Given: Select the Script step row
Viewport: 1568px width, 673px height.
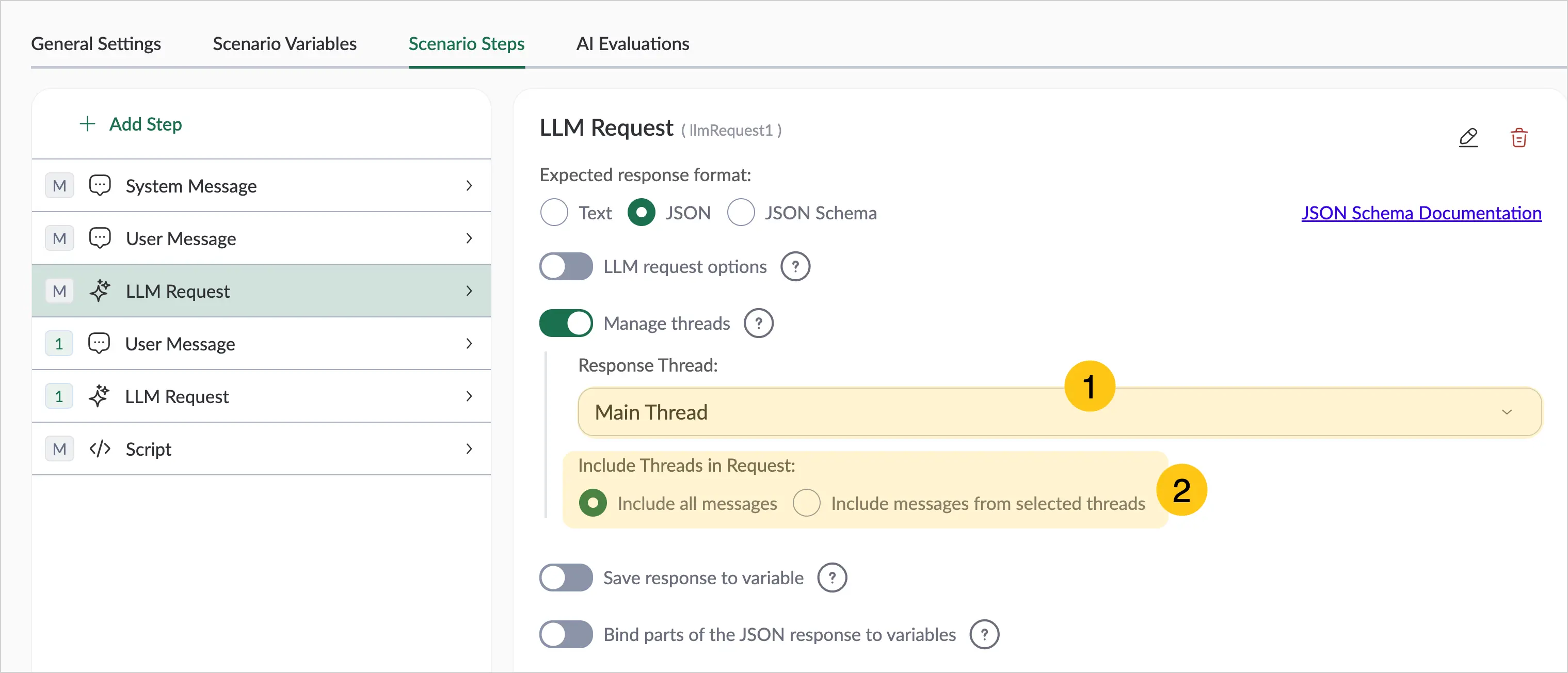Looking at the screenshot, I should point(261,449).
